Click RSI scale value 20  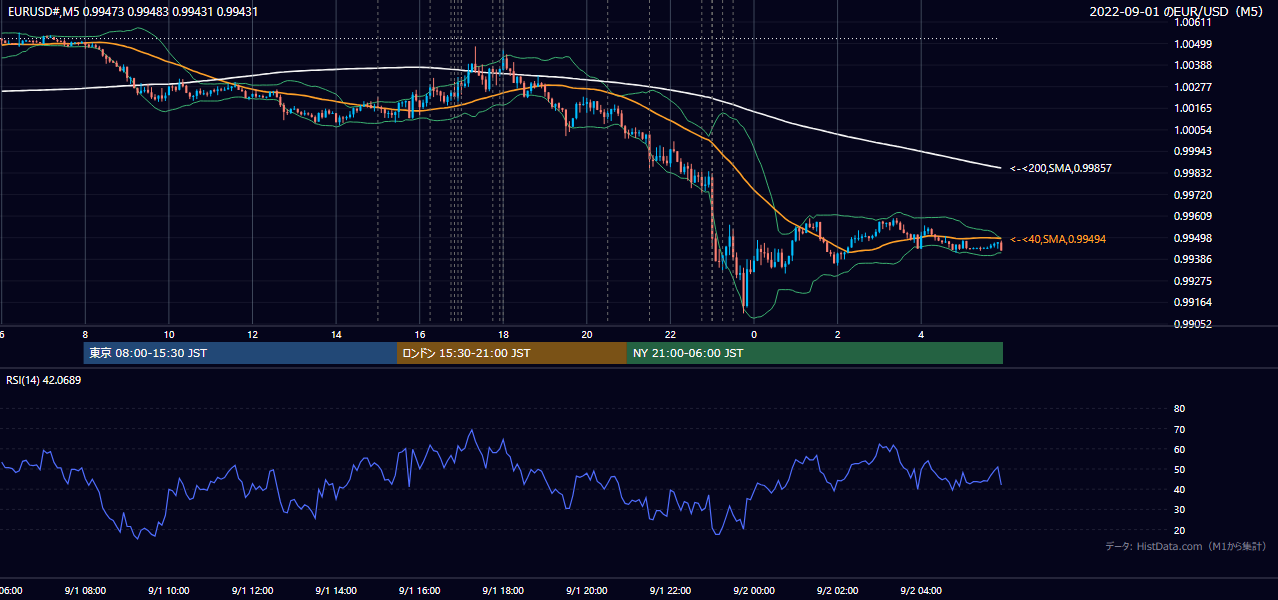pos(1179,530)
